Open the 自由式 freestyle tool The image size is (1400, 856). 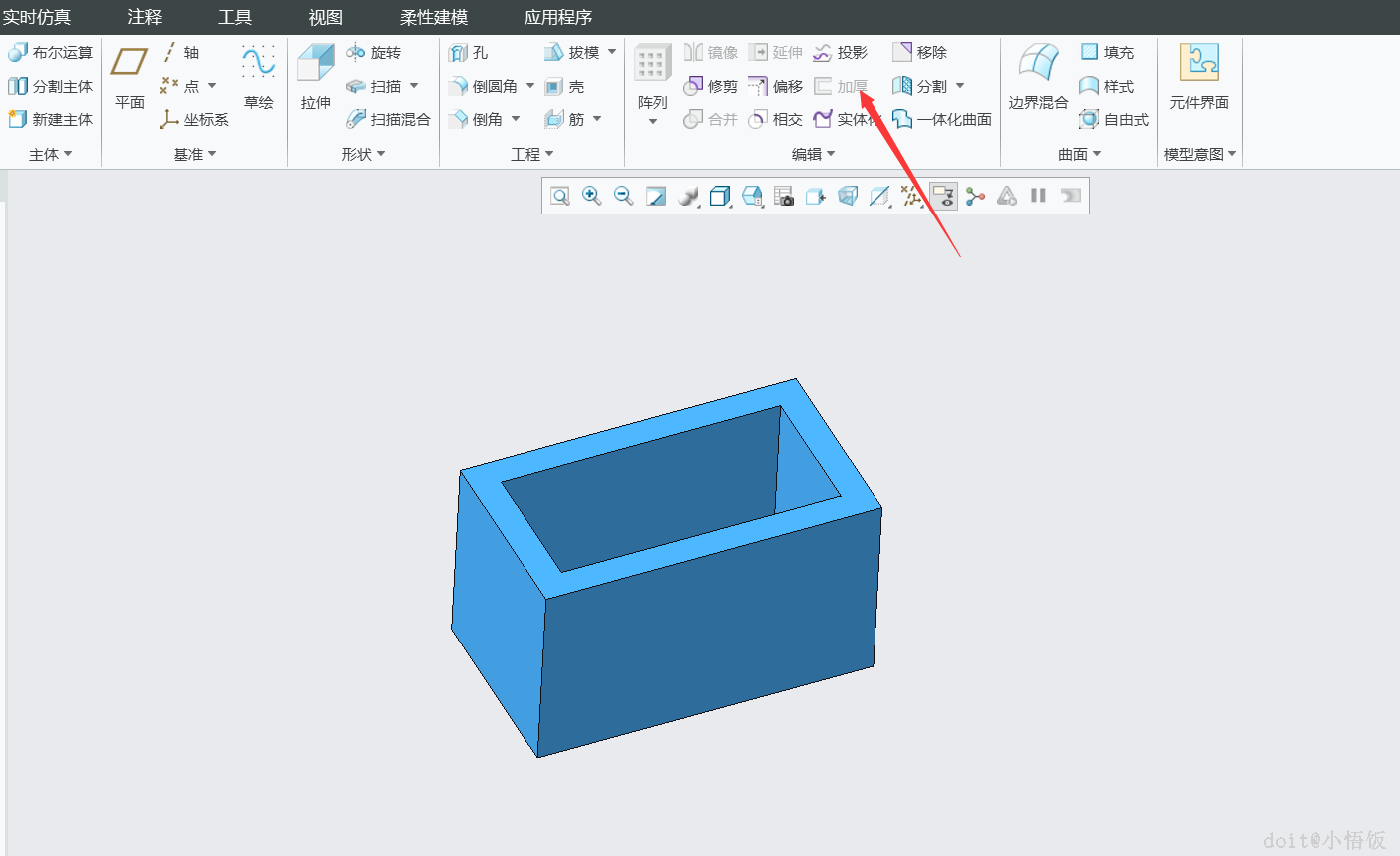tap(1114, 119)
